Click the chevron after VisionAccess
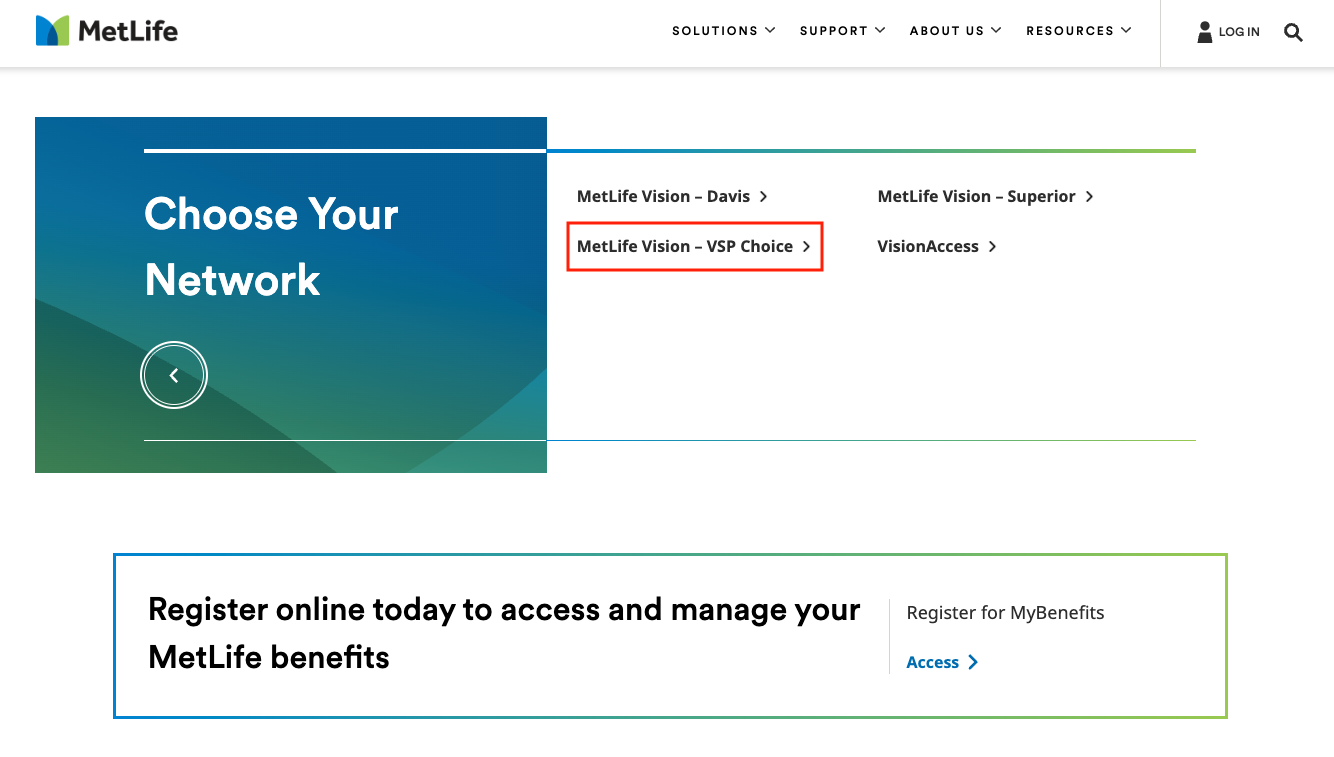This screenshot has width=1334, height=757. click(x=991, y=246)
